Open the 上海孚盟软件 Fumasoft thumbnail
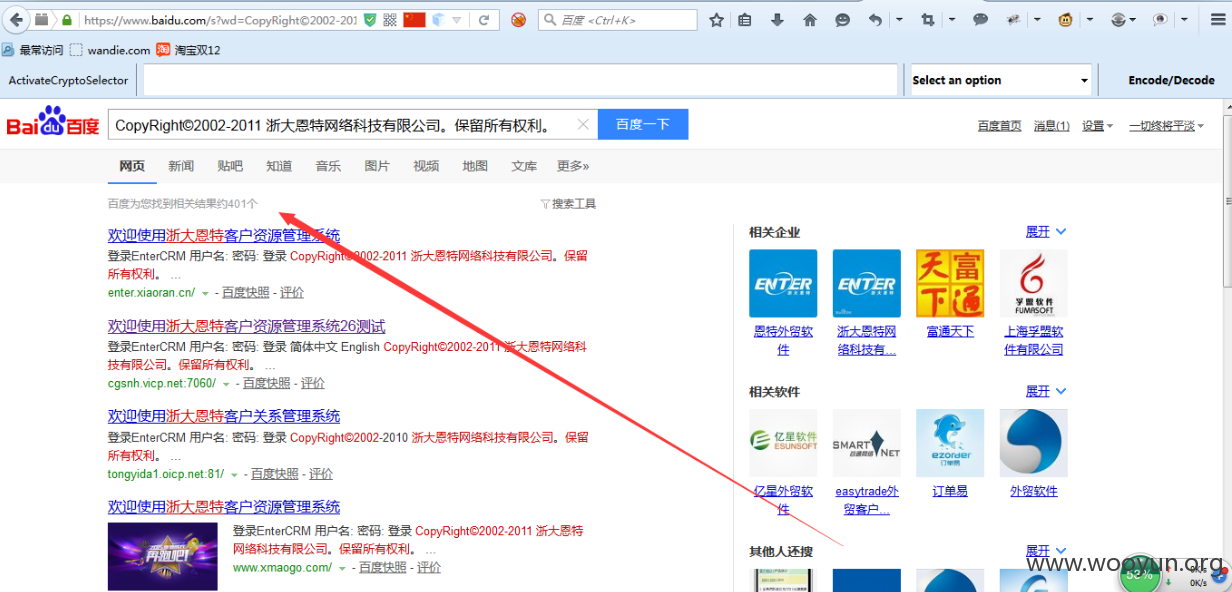Screen dimensions: 1232x592 1033,283
